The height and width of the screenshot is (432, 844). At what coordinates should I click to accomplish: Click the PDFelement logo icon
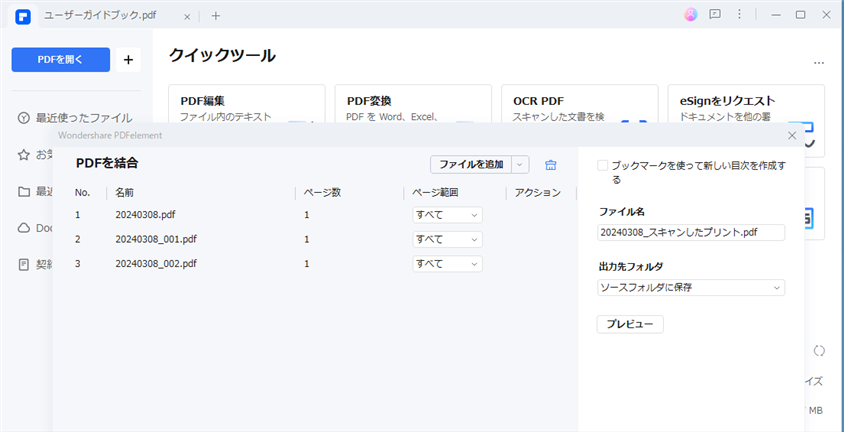pos(22,15)
